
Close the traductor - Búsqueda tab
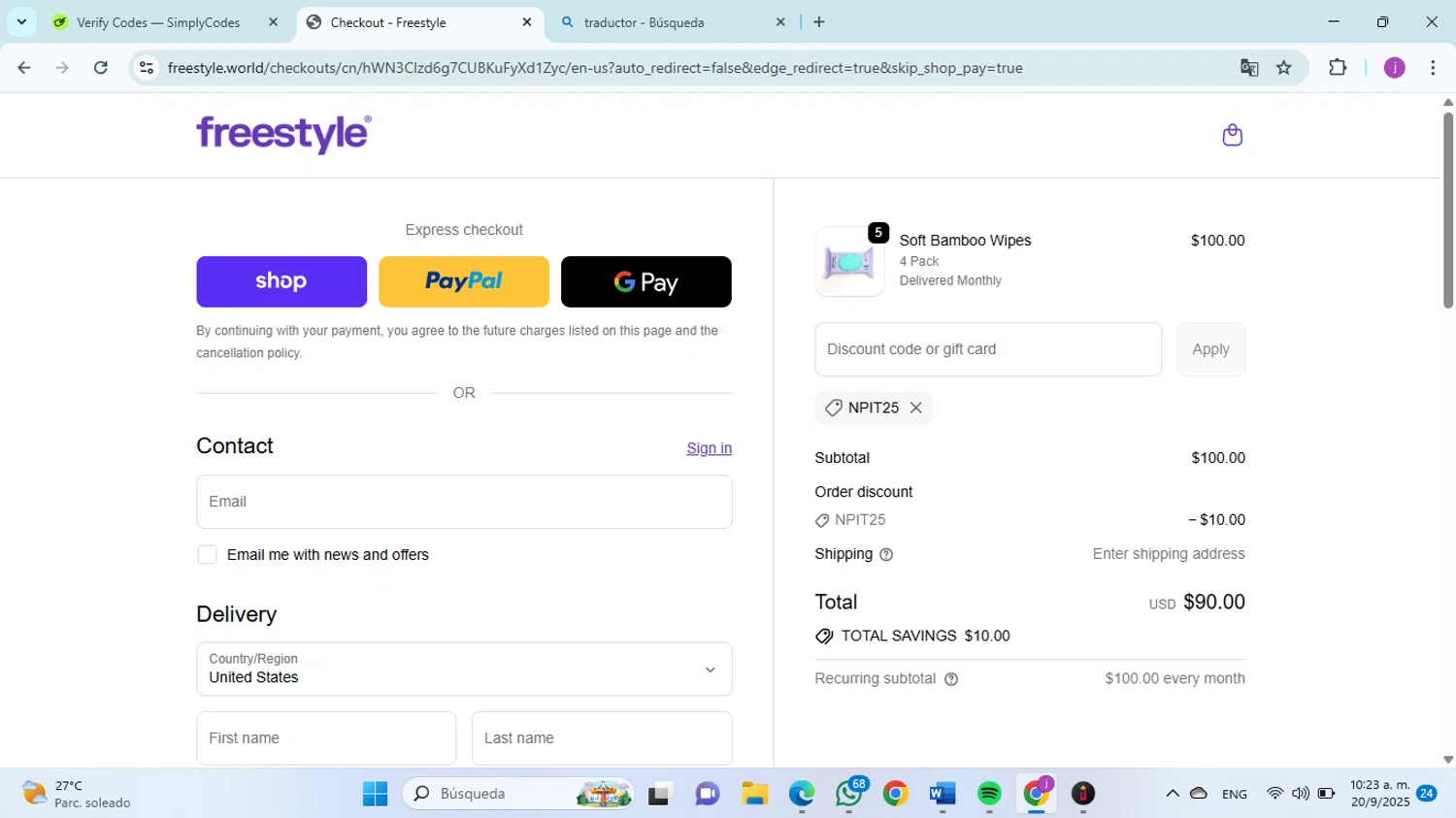tap(780, 21)
